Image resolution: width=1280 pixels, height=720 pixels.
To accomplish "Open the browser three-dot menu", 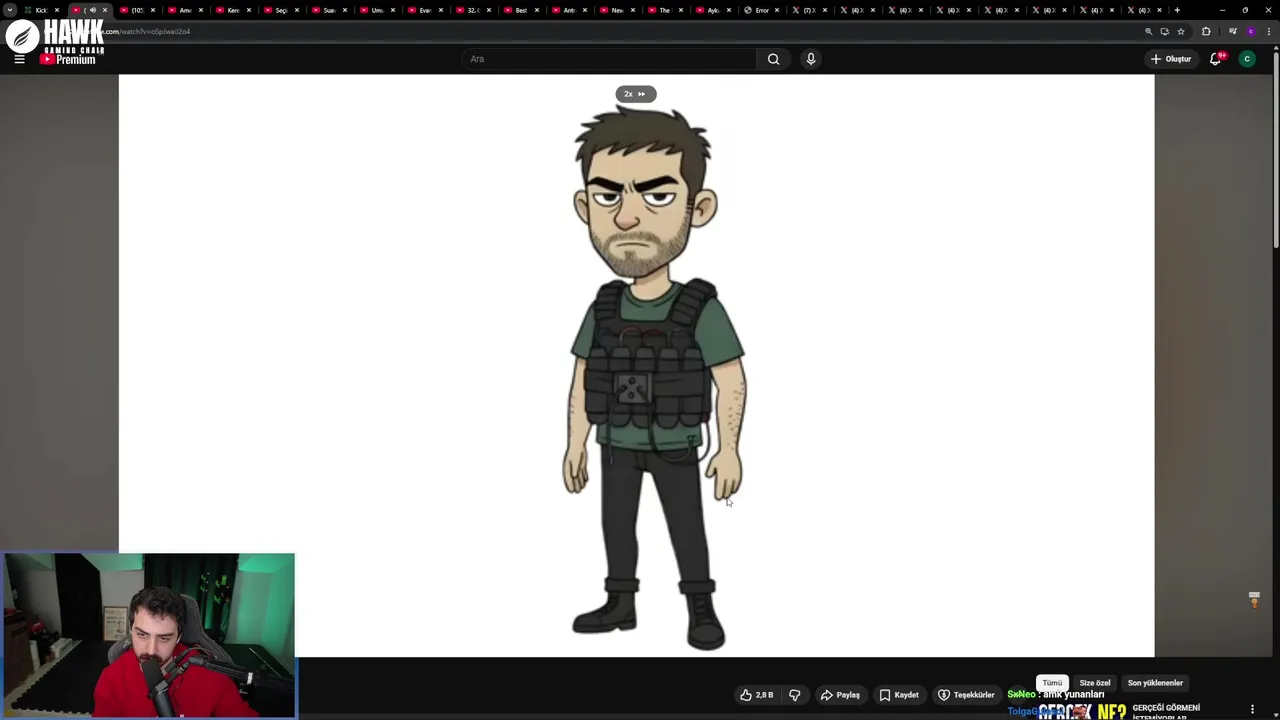I will (x=1268, y=31).
